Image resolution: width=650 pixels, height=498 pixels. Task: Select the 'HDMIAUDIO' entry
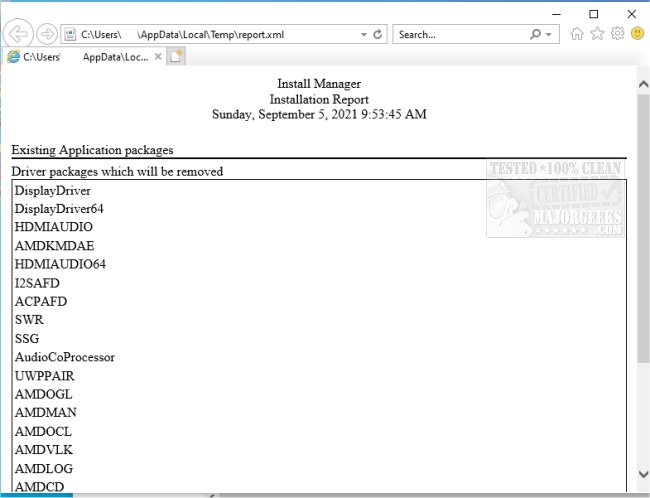53,227
